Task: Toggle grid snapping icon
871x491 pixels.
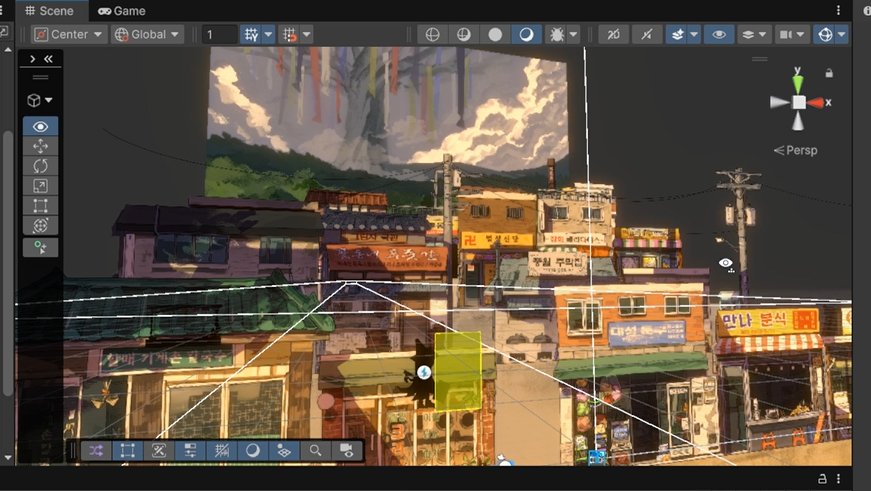Action: pos(289,34)
